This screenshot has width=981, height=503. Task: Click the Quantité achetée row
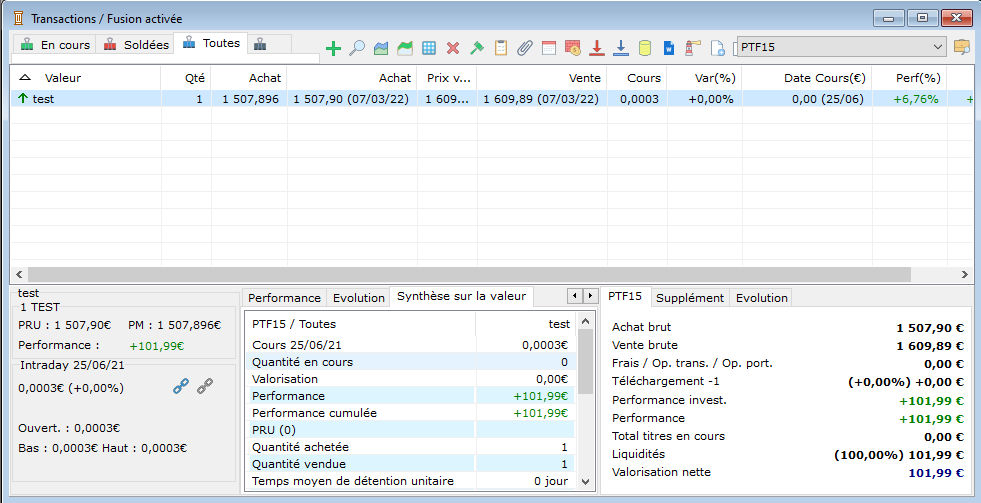coord(410,447)
